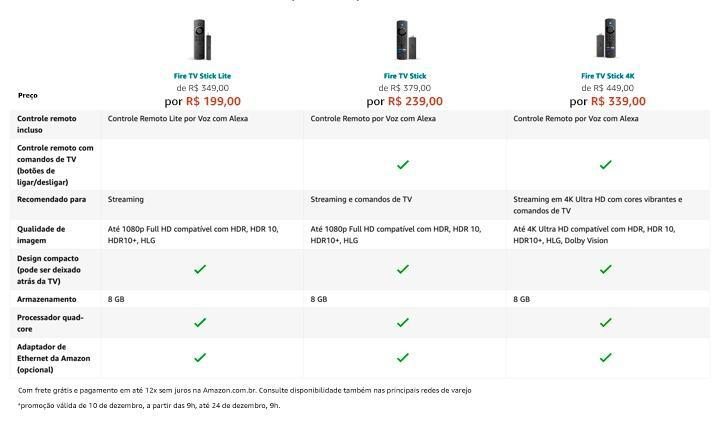This screenshot has height=423, width=717.
Task: Click Fire TV Stick 4K Ethernet adapter checkmark
Action: coord(605,358)
